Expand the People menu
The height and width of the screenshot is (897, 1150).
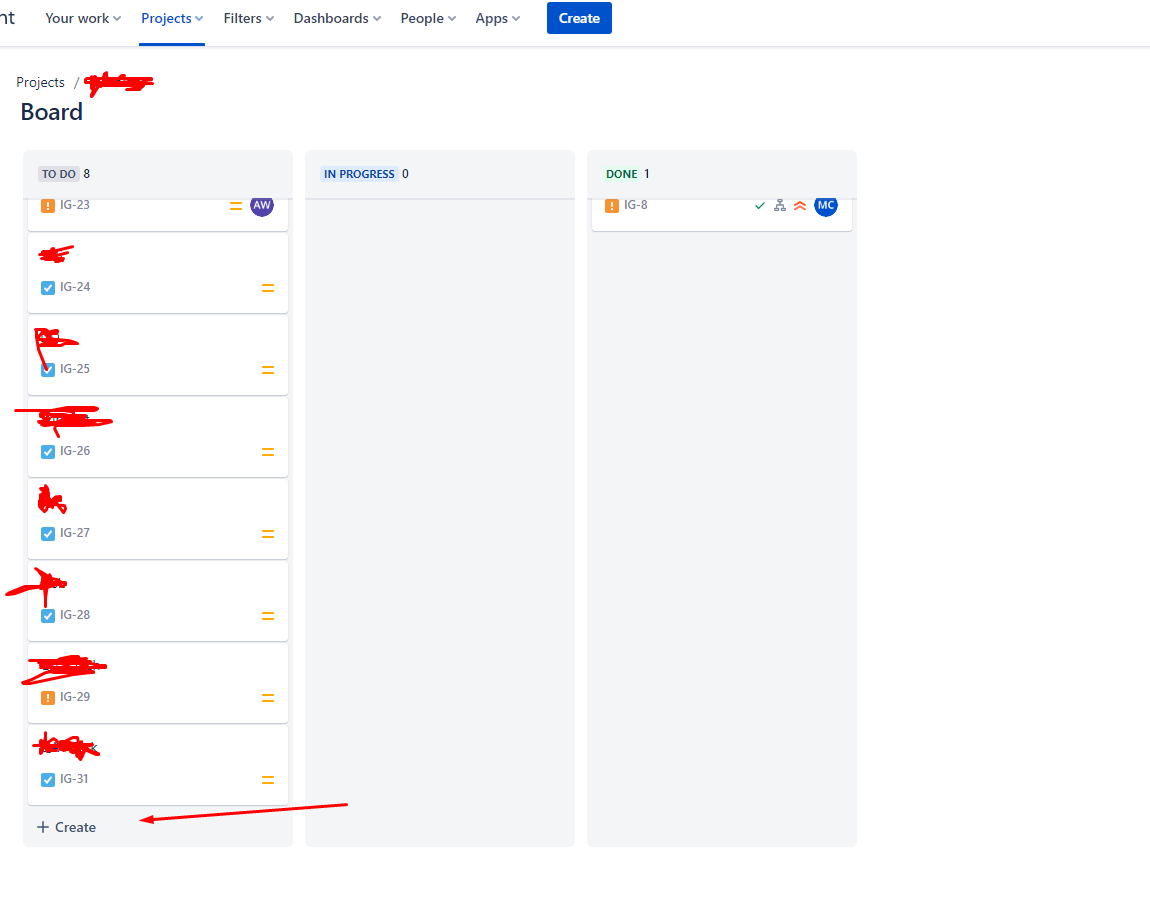coord(428,18)
